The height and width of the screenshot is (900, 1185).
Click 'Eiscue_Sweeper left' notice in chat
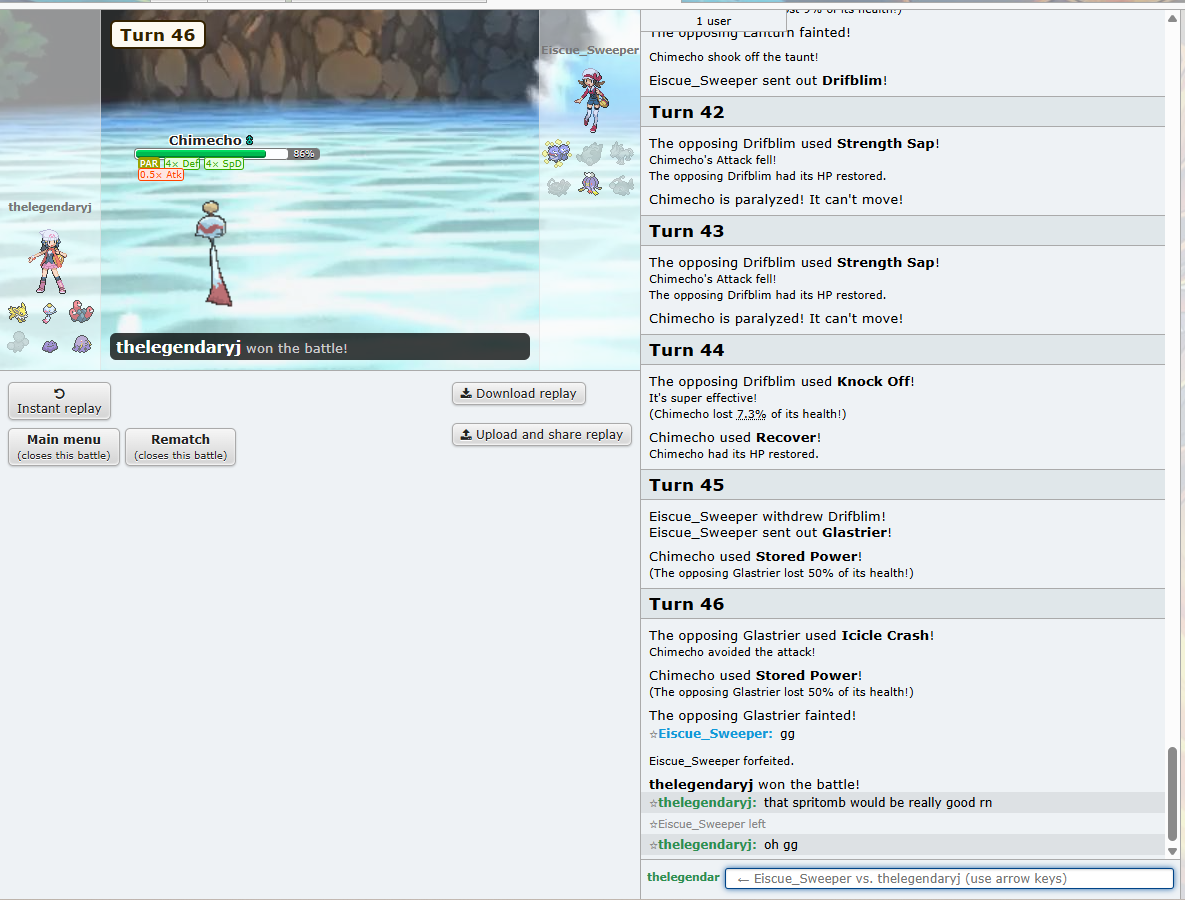(x=707, y=824)
